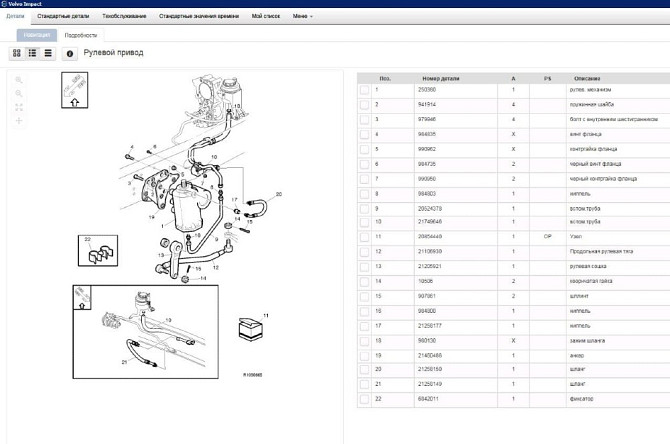
Task: Switch to grid thumbnail view
Action: click(x=17, y=53)
